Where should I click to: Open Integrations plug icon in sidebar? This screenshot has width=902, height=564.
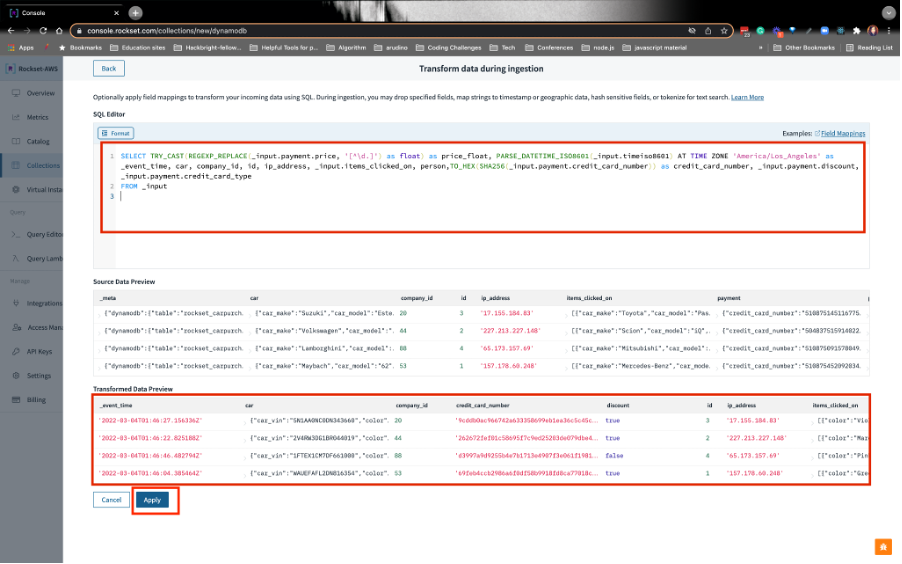(16, 303)
